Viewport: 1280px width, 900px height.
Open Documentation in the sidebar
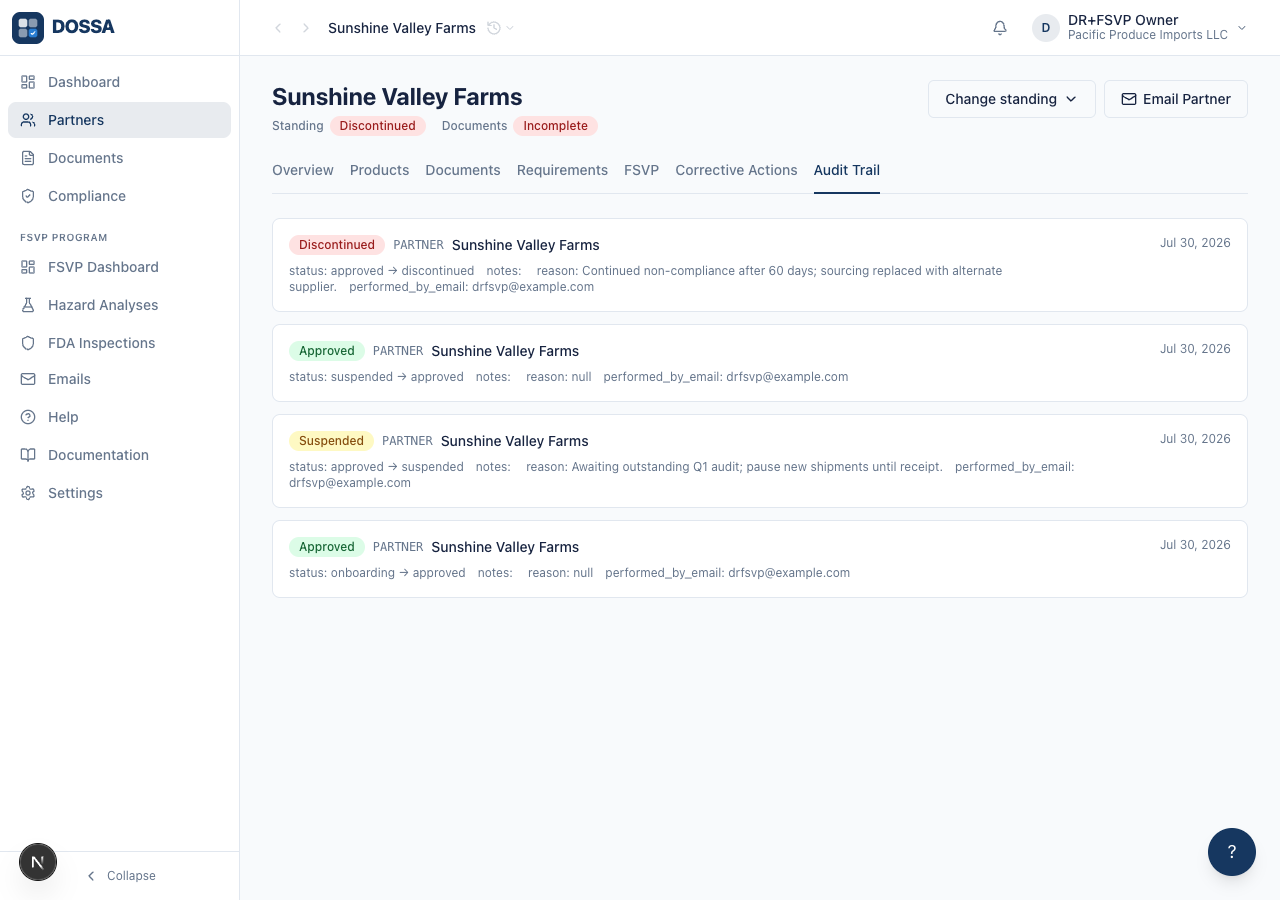[119, 455]
